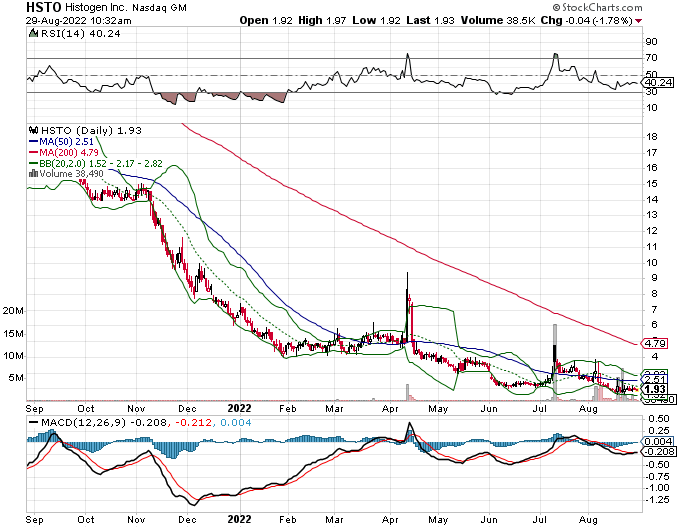Screen dimensions: 678x529
Task: Click the MACD(12,26,9) -0.208 legend label
Action: click(x=104, y=423)
